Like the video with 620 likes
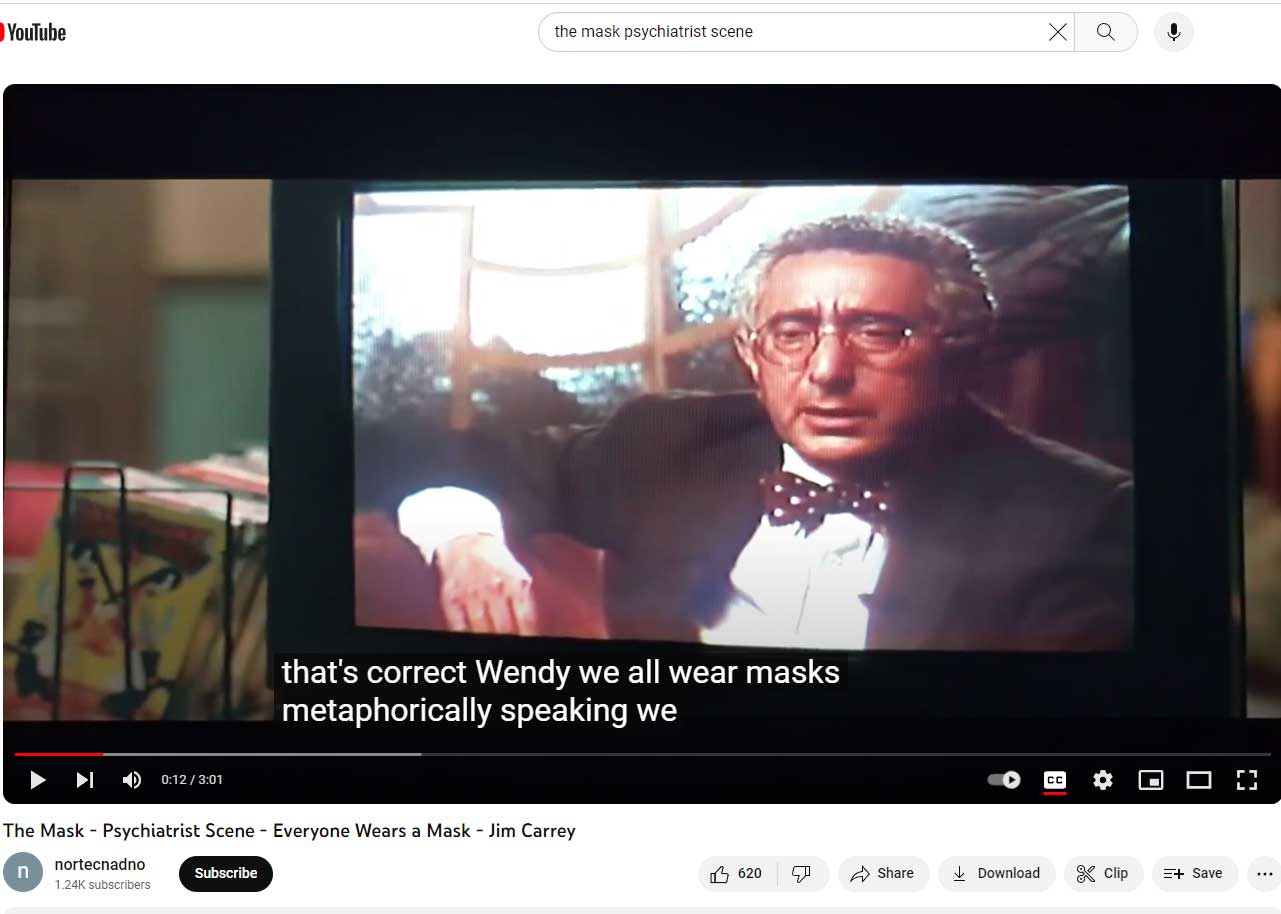The height and width of the screenshot is (914, 1281). [x=737, y=873]
